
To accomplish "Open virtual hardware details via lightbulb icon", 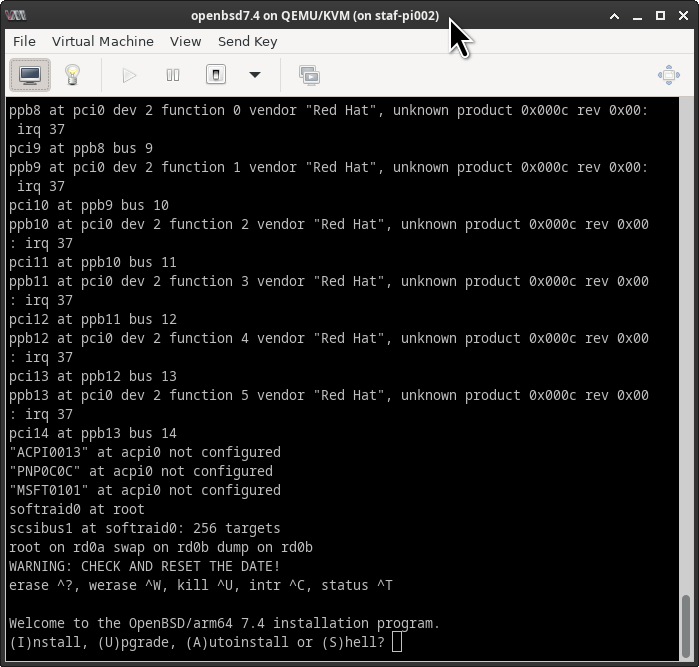I will pyautogui.click(x=72, y=75).
